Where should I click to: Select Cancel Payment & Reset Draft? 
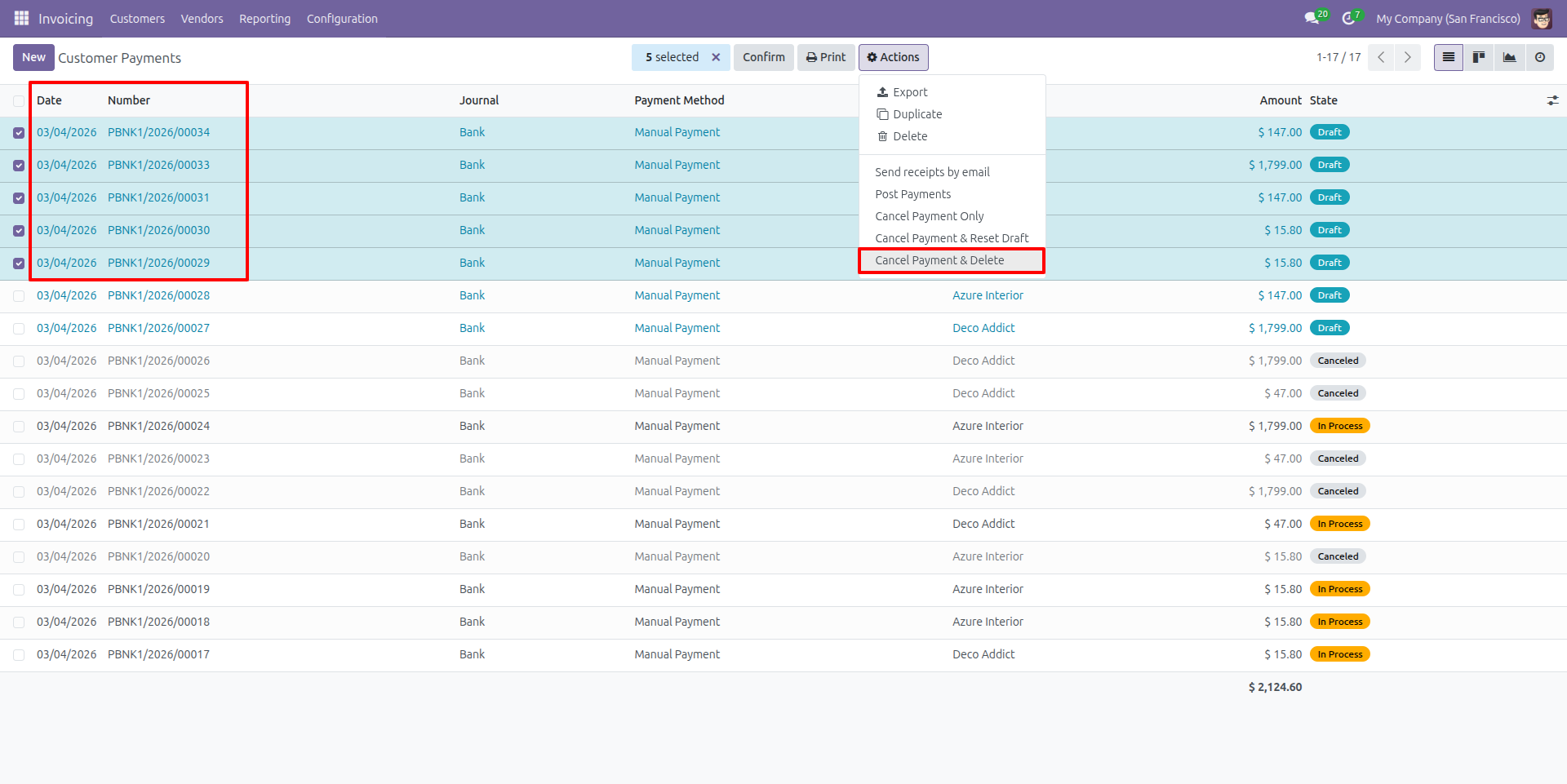coord(952,238)
